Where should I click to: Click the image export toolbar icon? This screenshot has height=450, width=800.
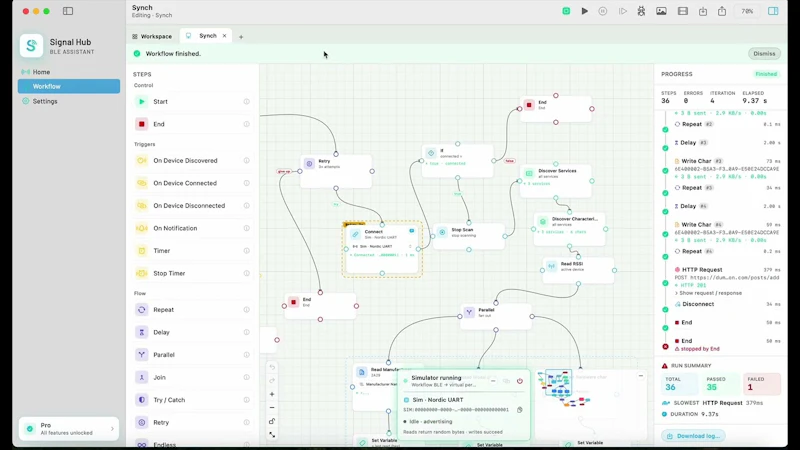point(661,11)
